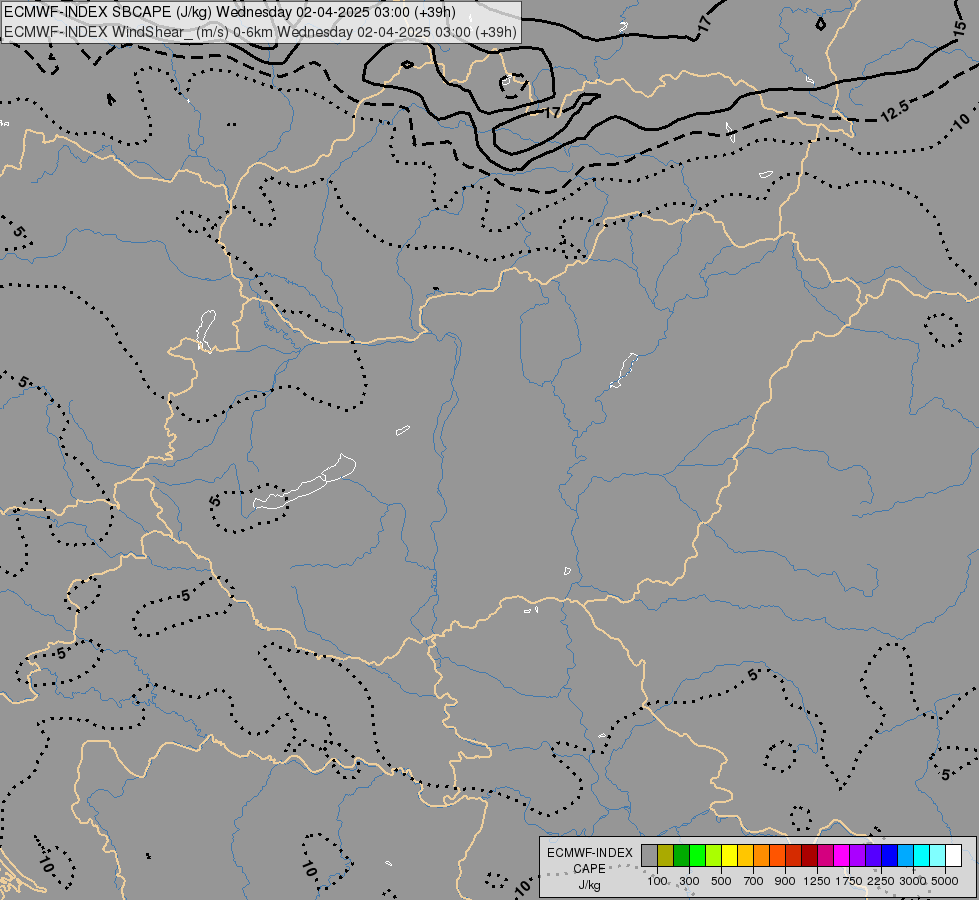The height and width of the screenshot is (900, 979).
Task: Click the 1250 value in the legend
Action: coord(817,881)
